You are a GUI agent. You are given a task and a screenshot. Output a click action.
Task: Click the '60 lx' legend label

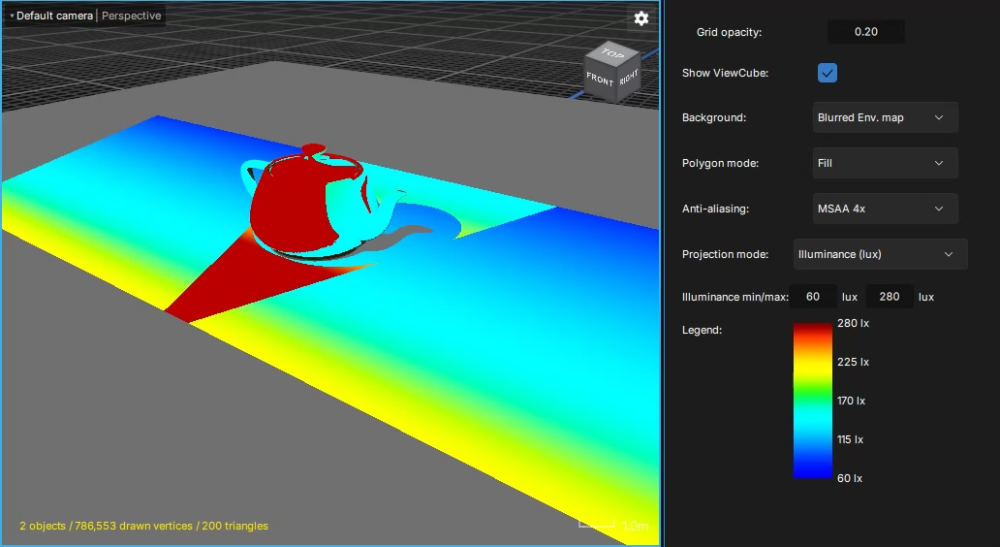(x=849, y=478)
